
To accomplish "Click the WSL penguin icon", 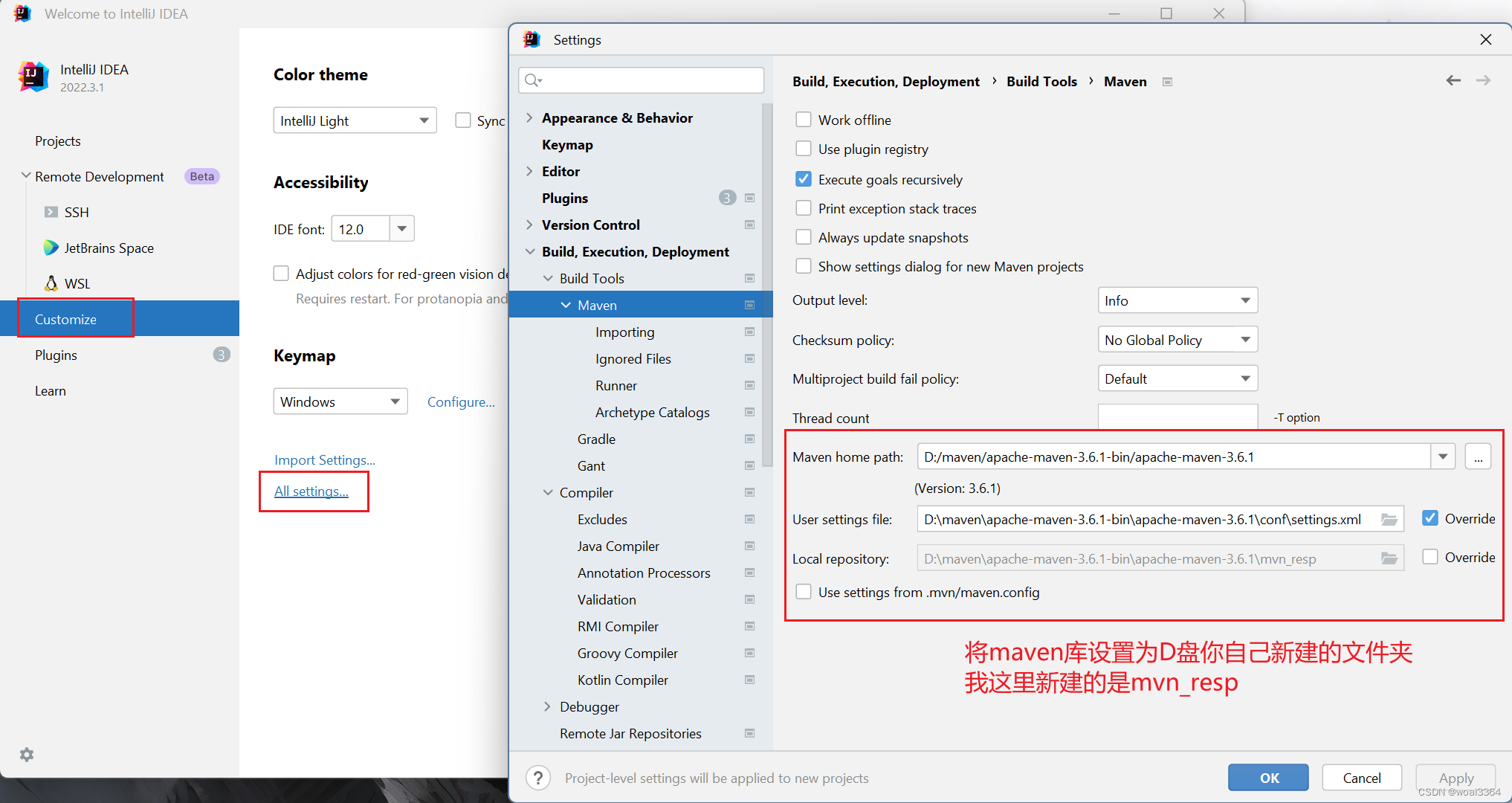I will 51,283.
